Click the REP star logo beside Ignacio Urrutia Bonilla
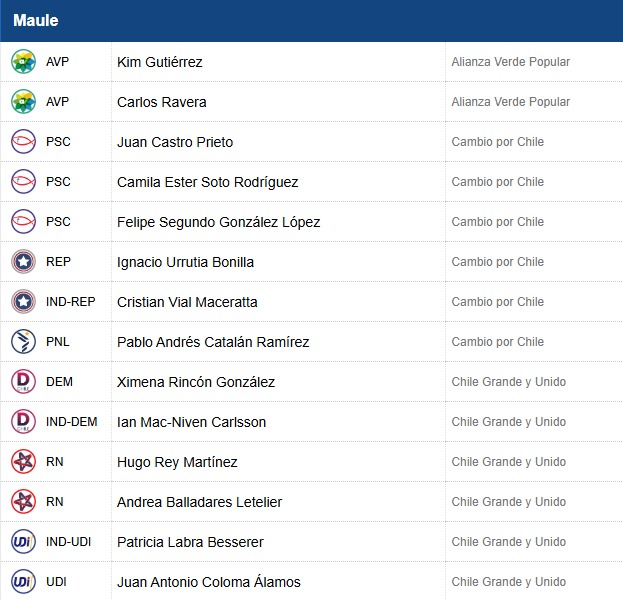This screenshot has width=623, height=600. pos(23,262)
